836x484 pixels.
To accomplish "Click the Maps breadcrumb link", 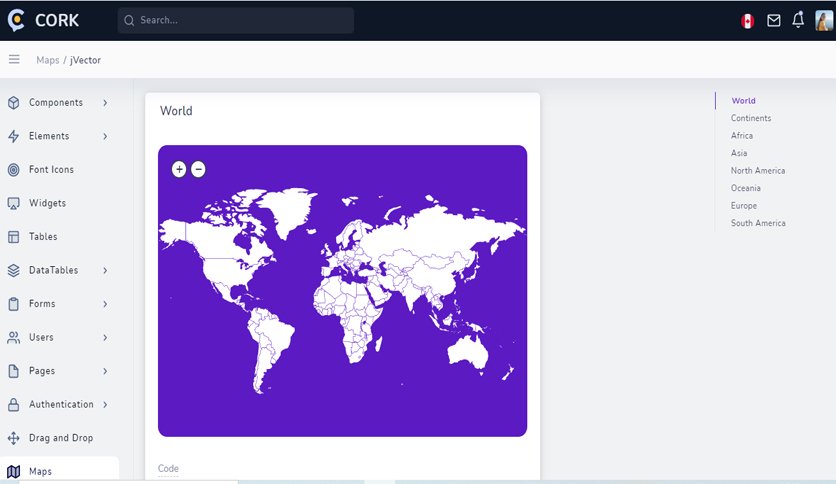I will point(47,60).
